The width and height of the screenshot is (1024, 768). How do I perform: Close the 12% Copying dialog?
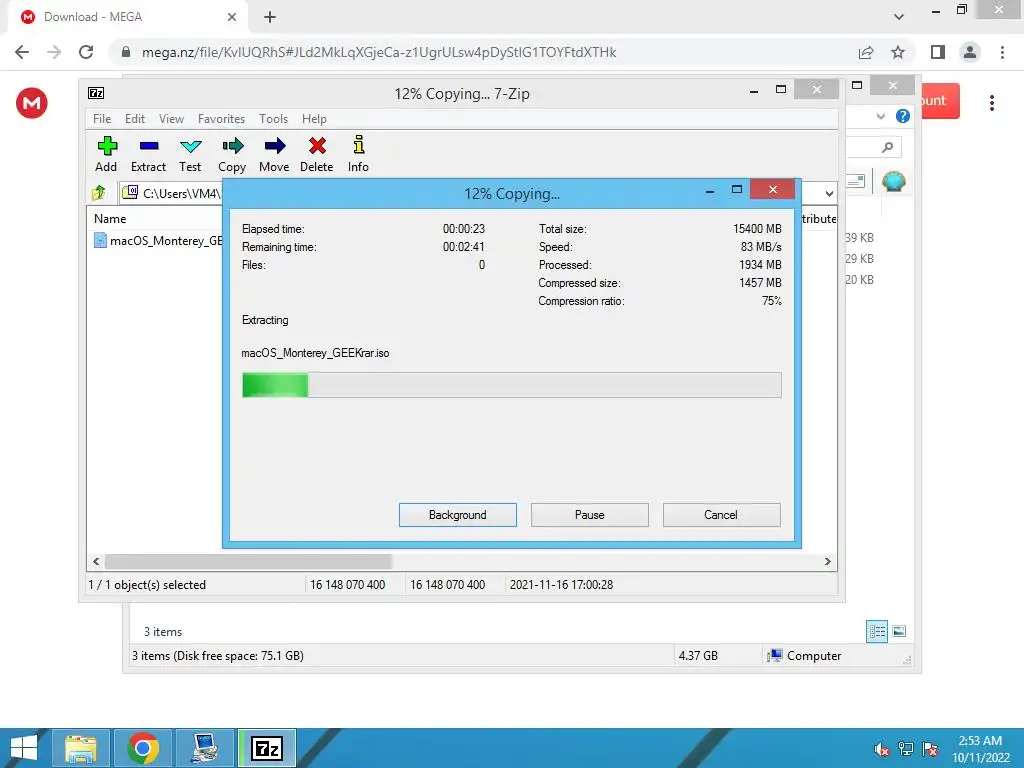(773, 189)
